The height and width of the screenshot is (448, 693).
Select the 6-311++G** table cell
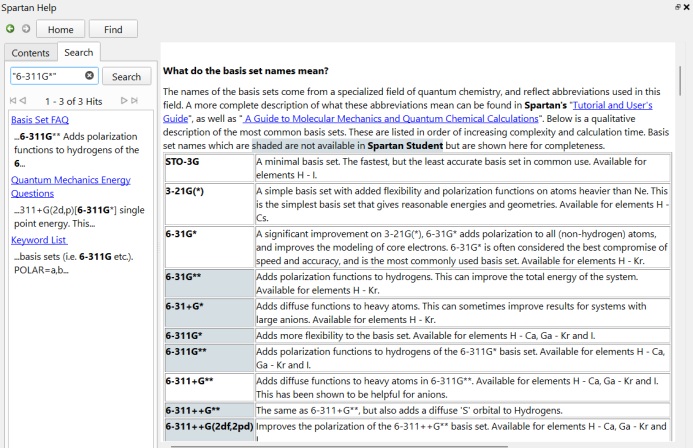(x=209, y=410)
